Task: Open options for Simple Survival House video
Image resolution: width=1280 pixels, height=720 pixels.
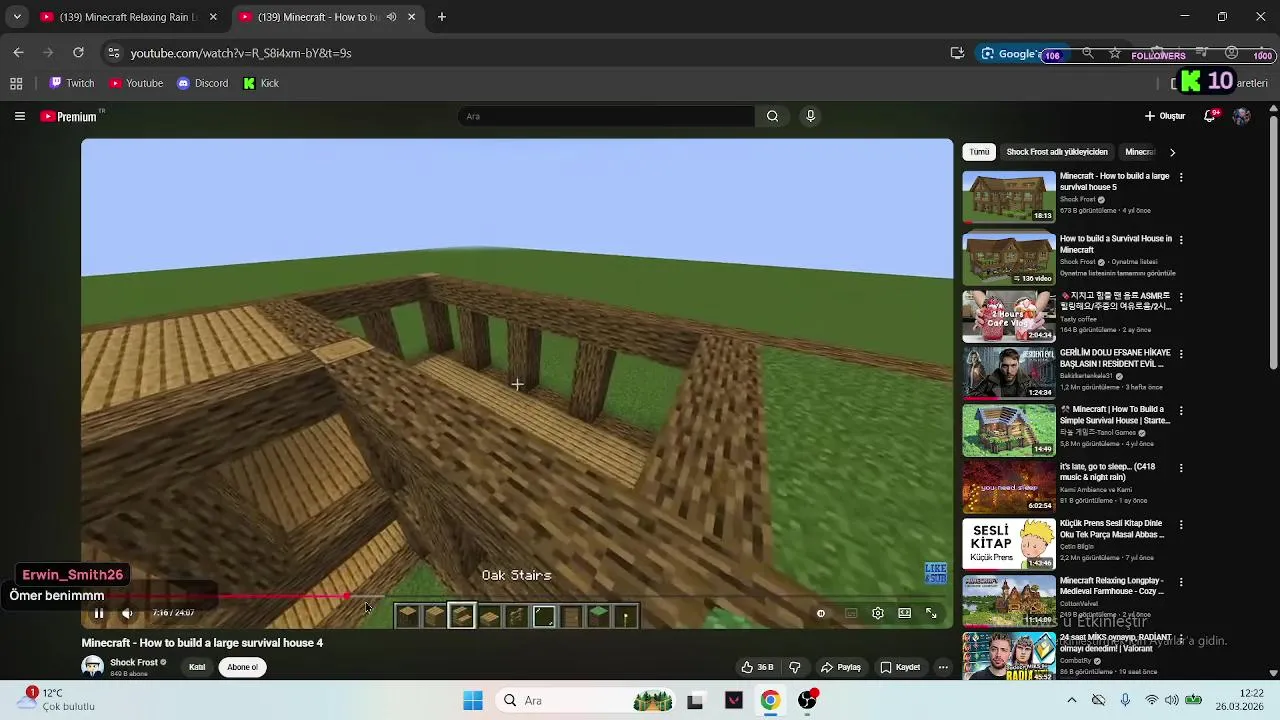Action: [1181, 411]
